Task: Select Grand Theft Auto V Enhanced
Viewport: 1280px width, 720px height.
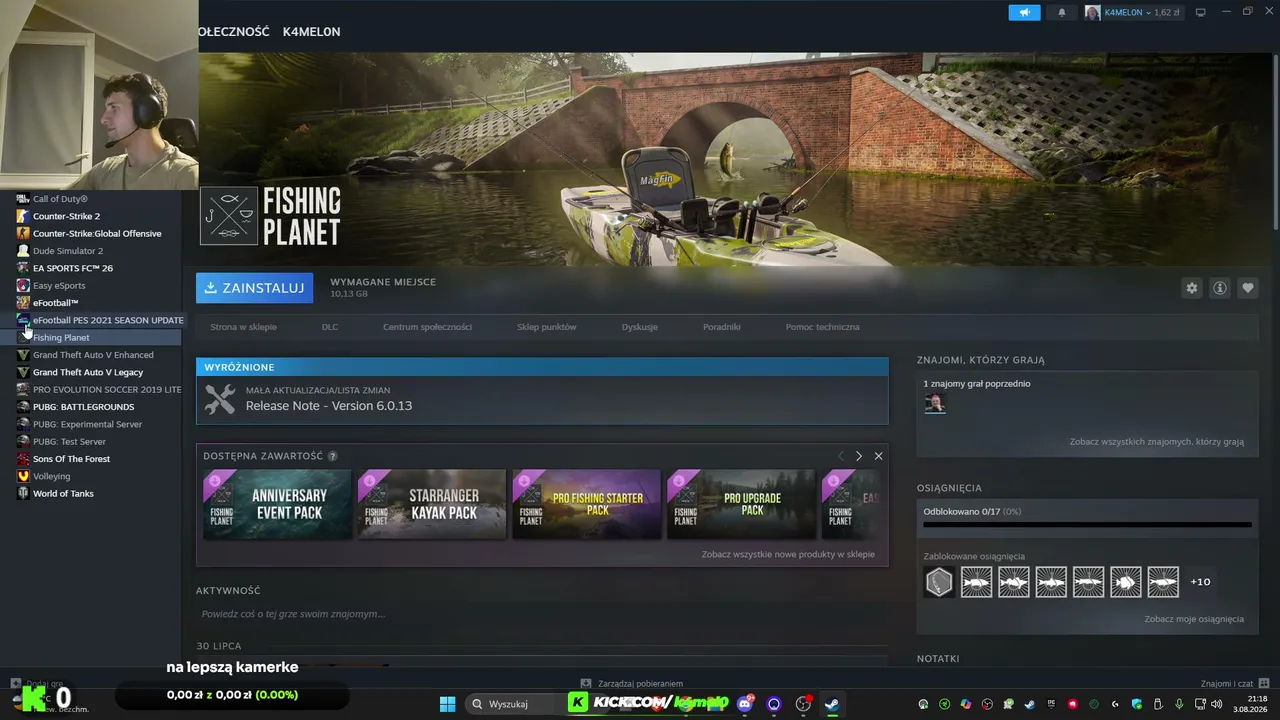Action: [93, 355]
